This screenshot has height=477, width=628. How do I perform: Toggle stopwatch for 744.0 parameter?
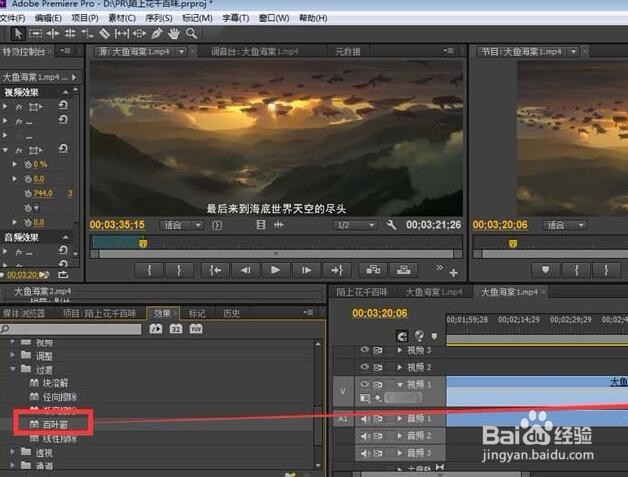tap(28, 193)
